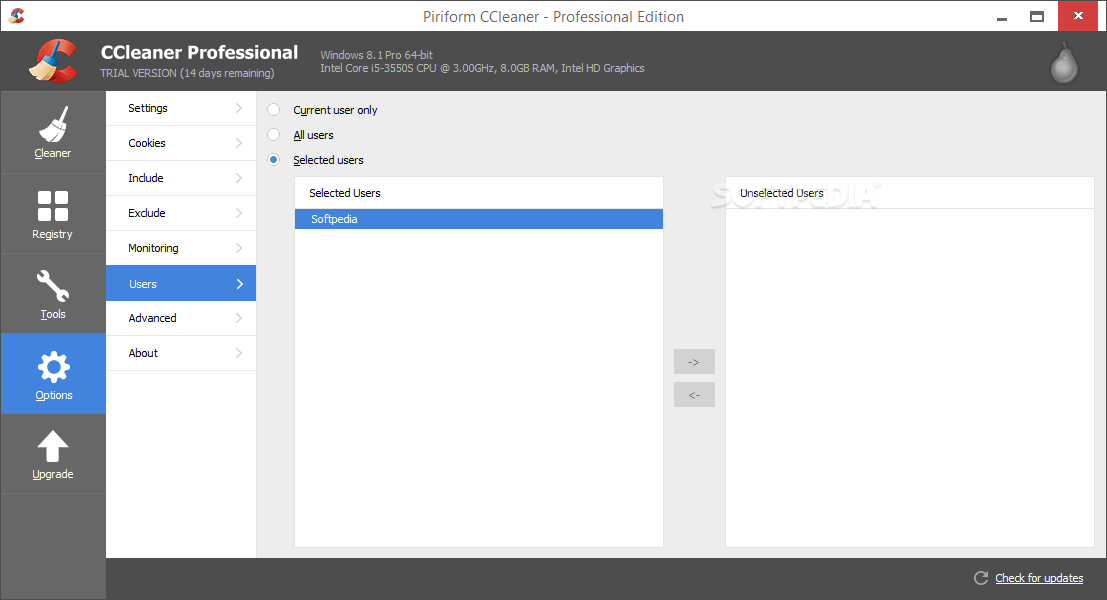Click the right arrow move button

[694, 361]
